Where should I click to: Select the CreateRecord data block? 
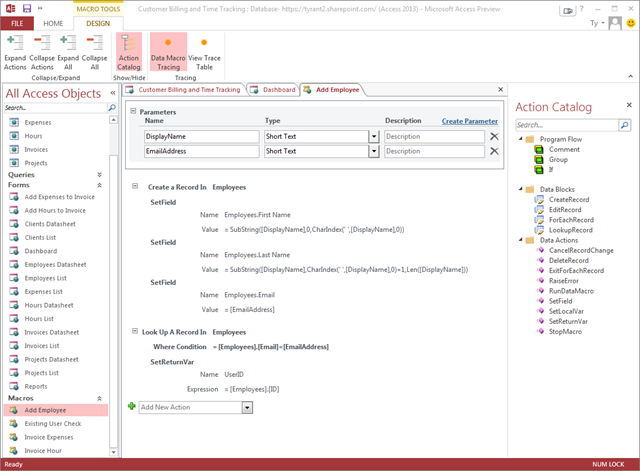(x=569, y=200)
